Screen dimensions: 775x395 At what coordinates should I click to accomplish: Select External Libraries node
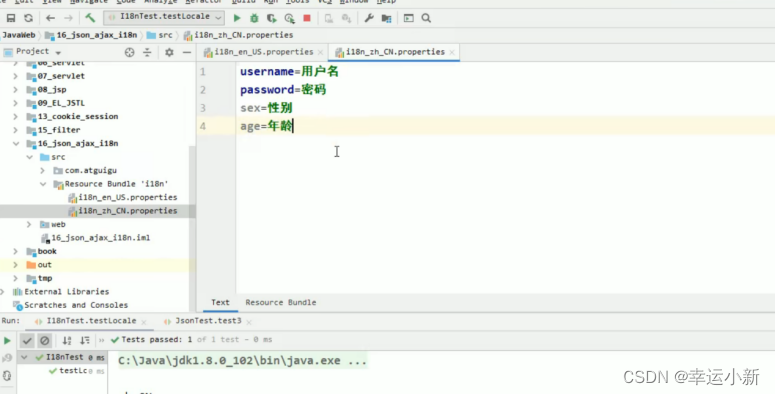point(61,292)
